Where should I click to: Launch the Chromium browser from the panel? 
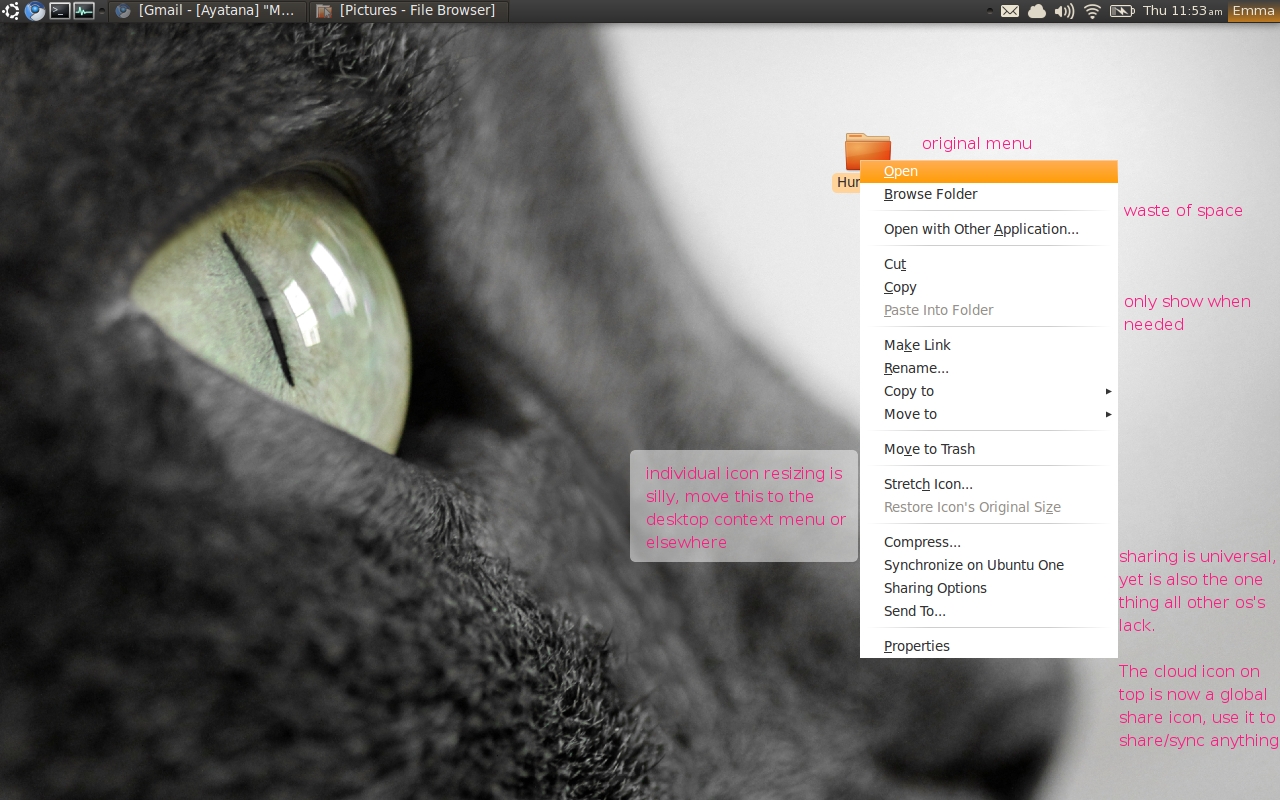click(35, 11)
